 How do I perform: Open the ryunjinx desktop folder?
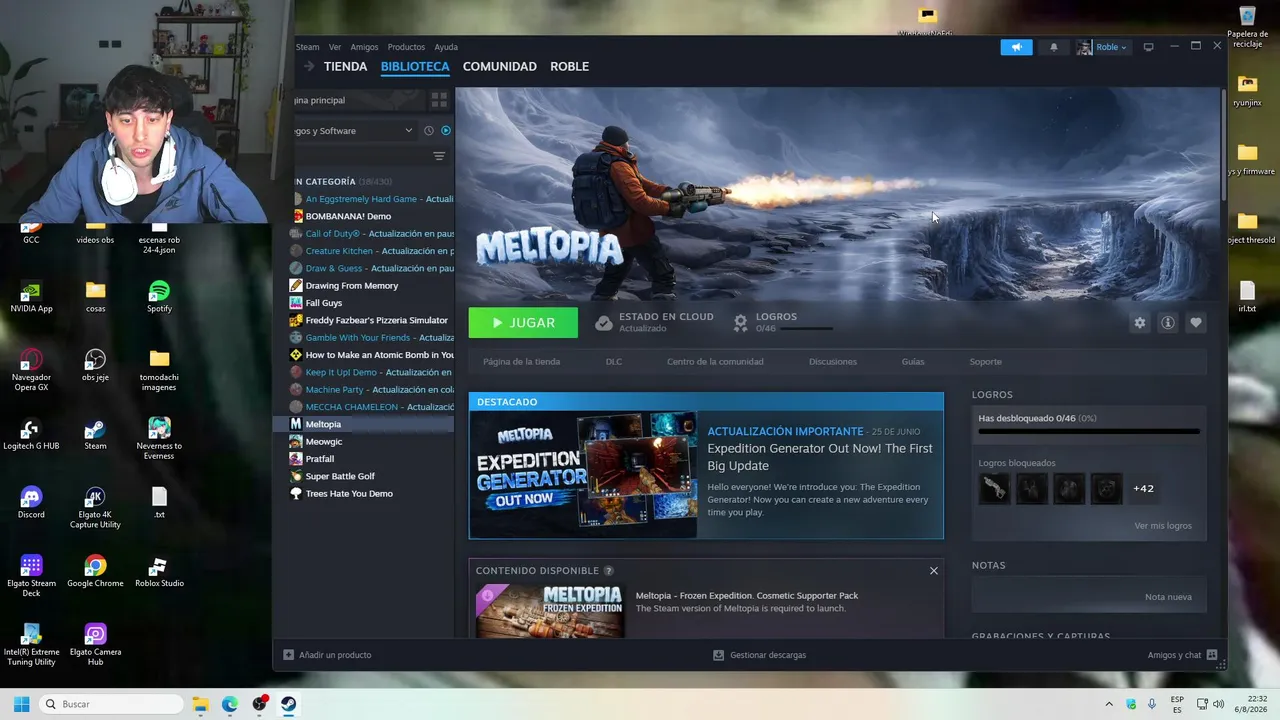(1247, 90)
